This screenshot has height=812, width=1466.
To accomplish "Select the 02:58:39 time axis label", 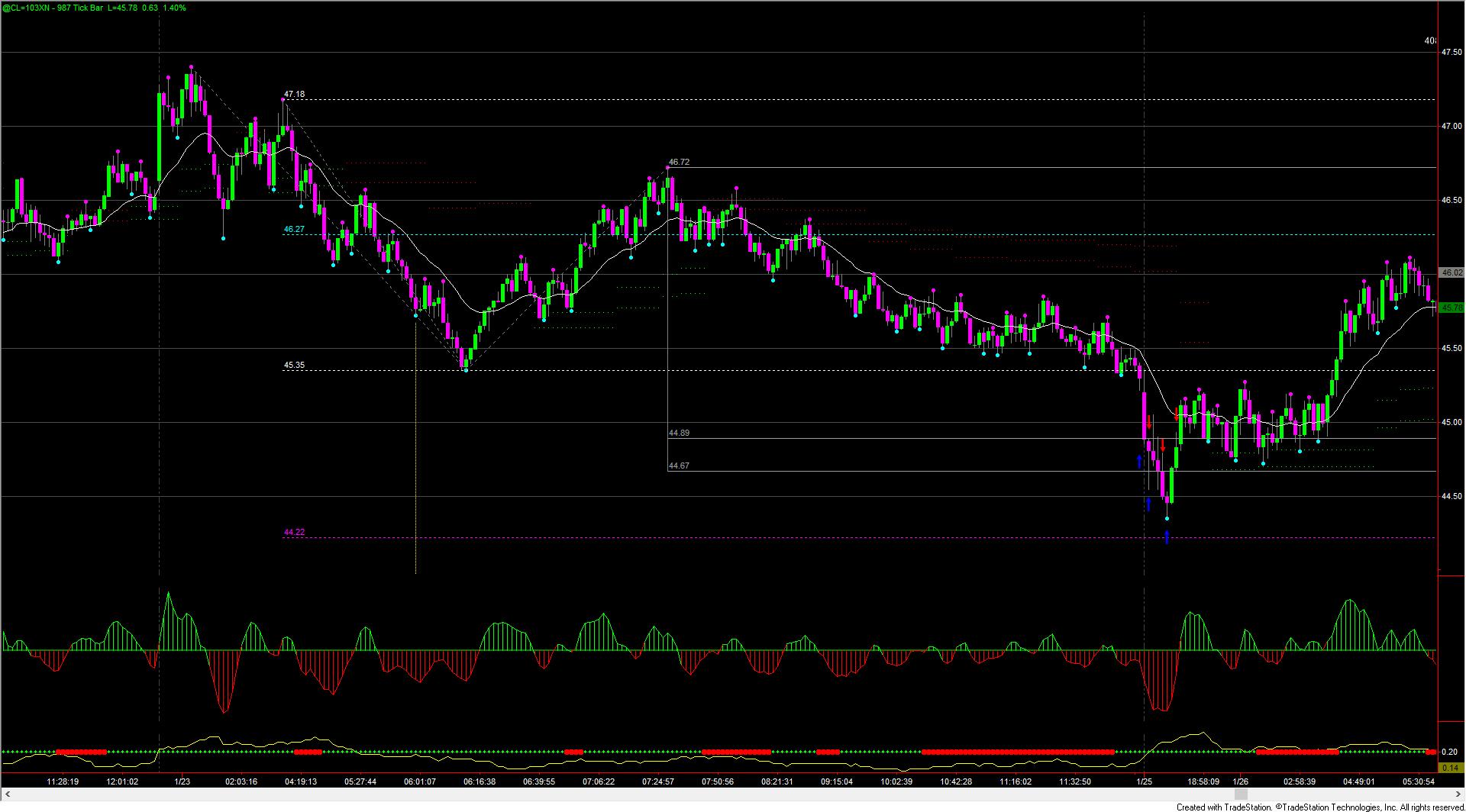I will click(1300, 781).
